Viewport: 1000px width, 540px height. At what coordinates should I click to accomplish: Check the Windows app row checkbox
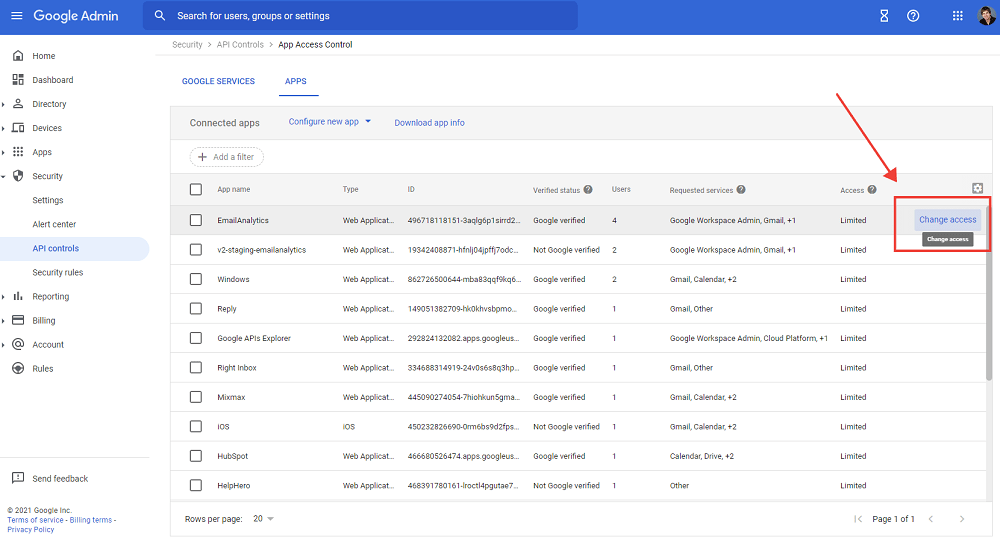click(196, 279)
